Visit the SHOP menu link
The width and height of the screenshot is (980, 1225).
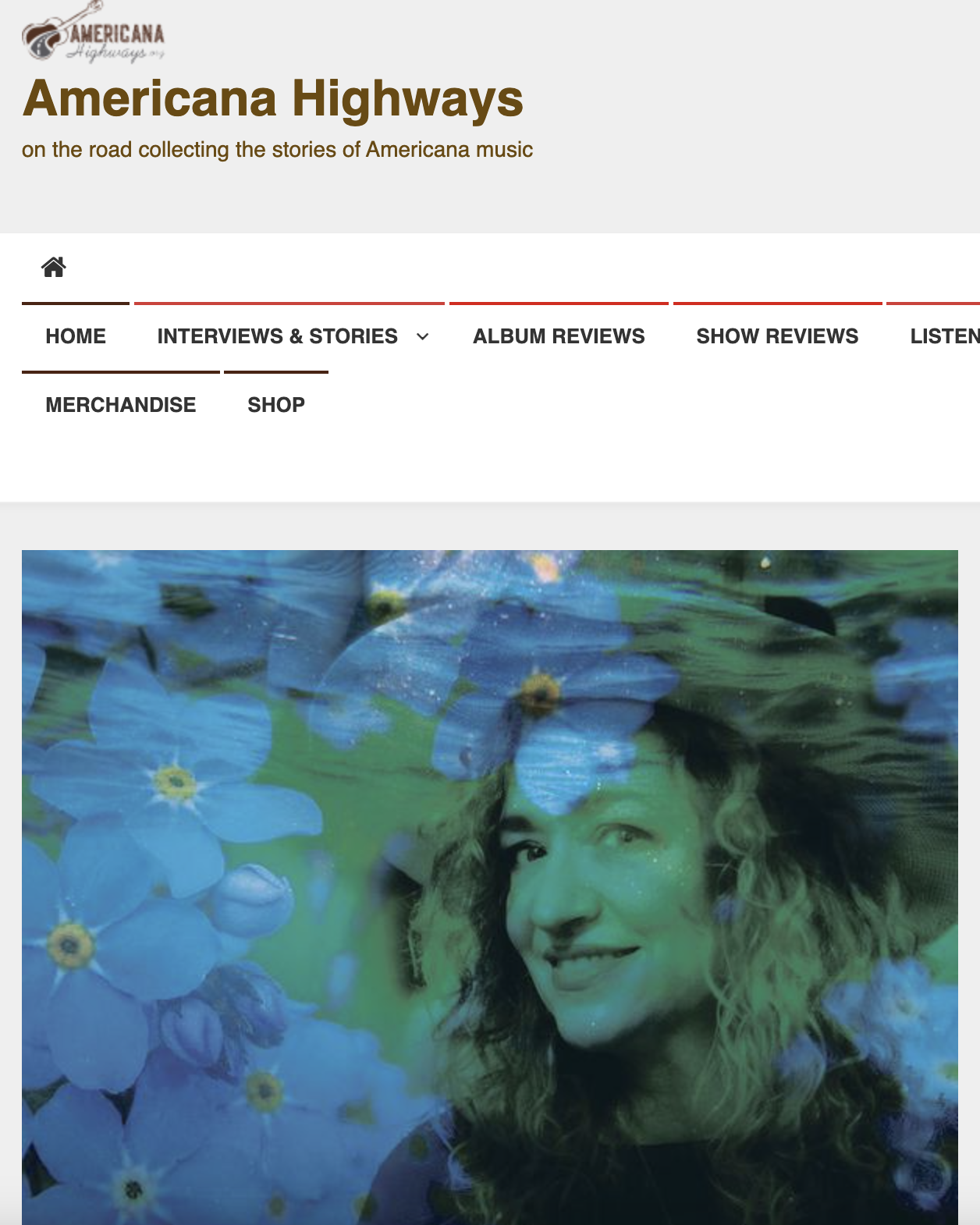[x=276, y=405]
